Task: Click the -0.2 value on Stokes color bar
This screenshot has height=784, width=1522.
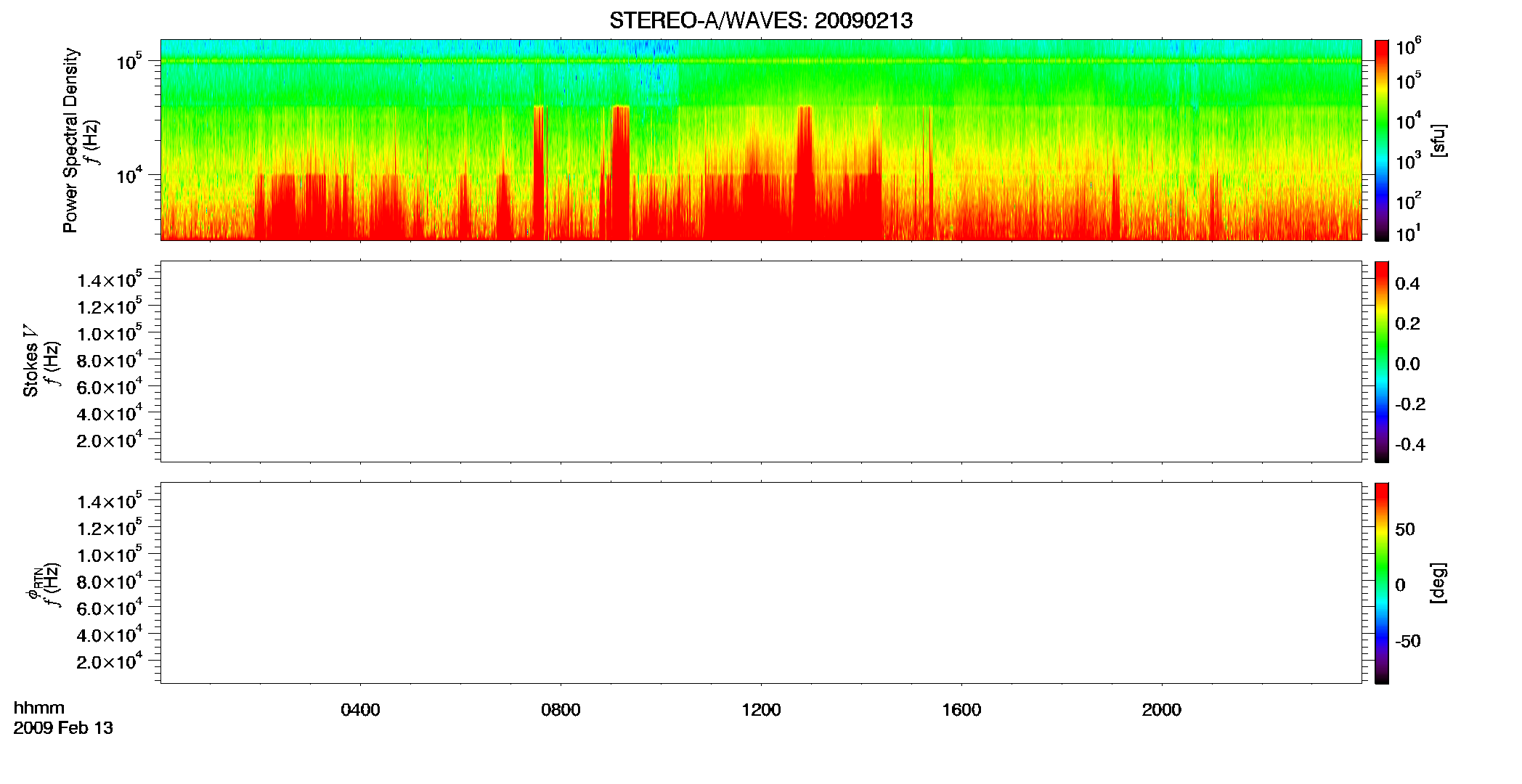Action: (x=1410, y=404)
